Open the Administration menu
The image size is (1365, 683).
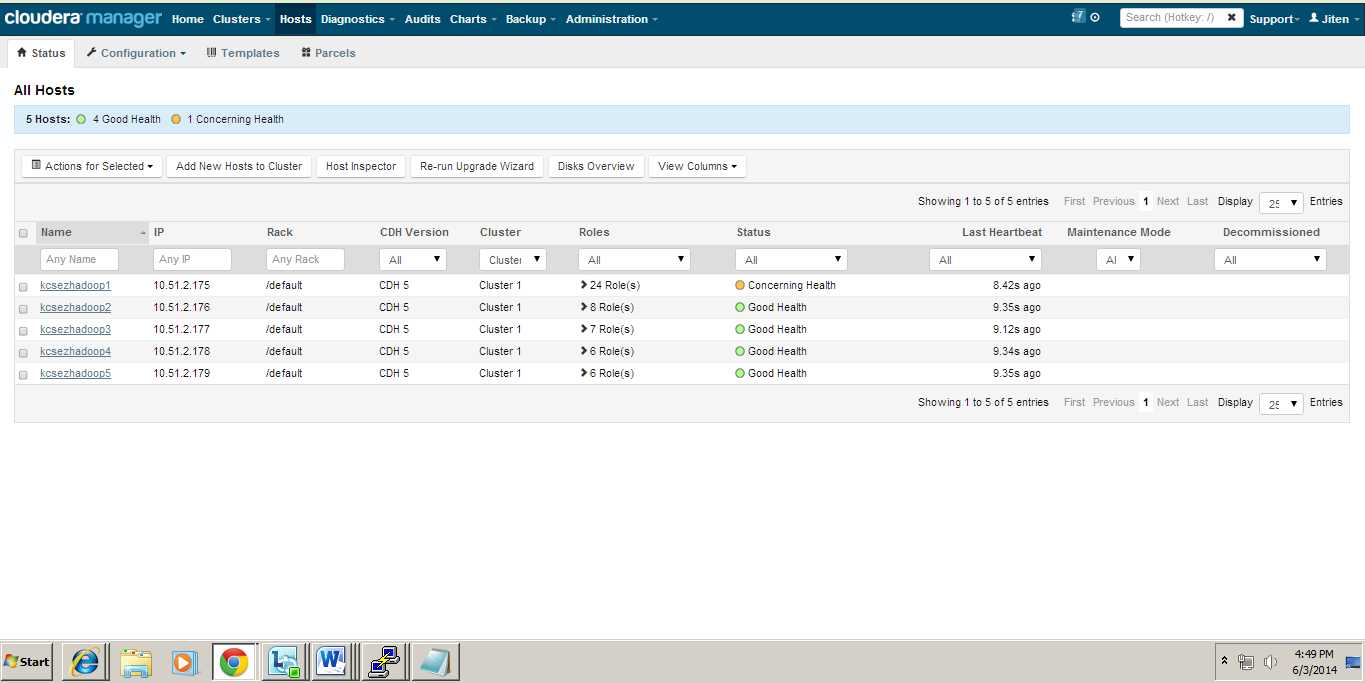612,19
